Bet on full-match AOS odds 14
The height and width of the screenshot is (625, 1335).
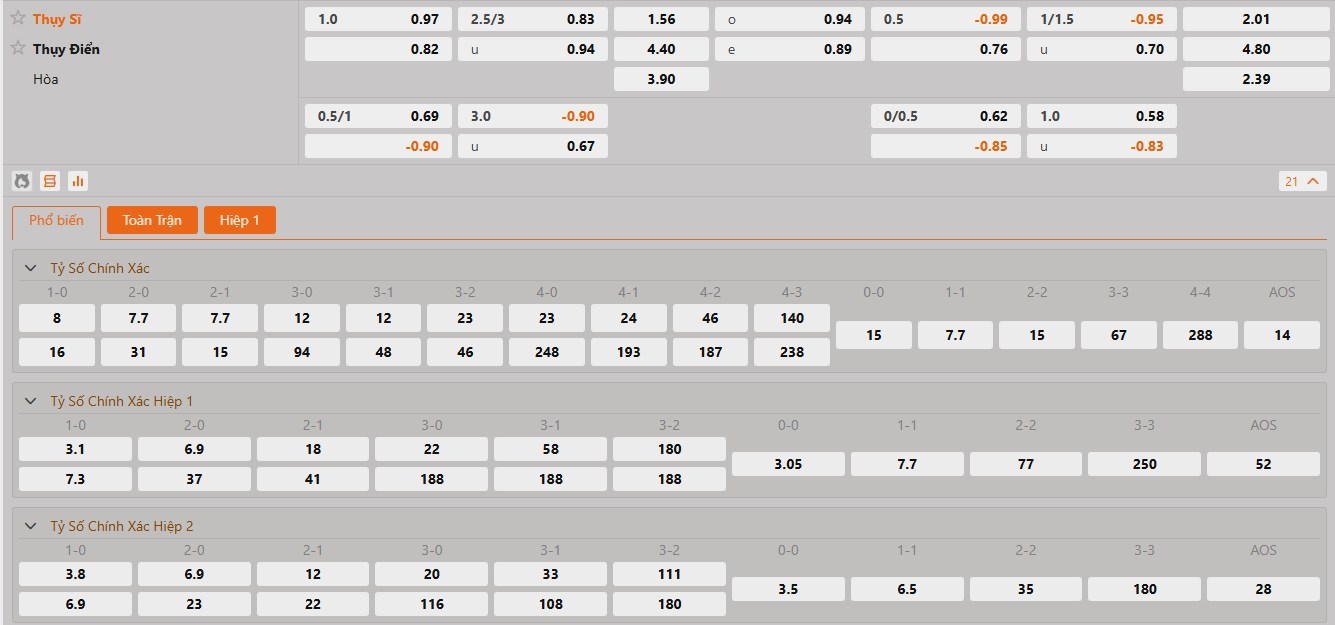click(x=1281, y=335)
